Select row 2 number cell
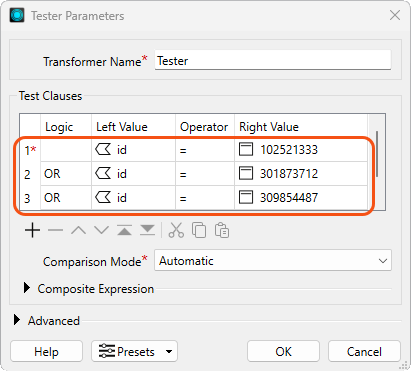411x371 pixels. 30,174
